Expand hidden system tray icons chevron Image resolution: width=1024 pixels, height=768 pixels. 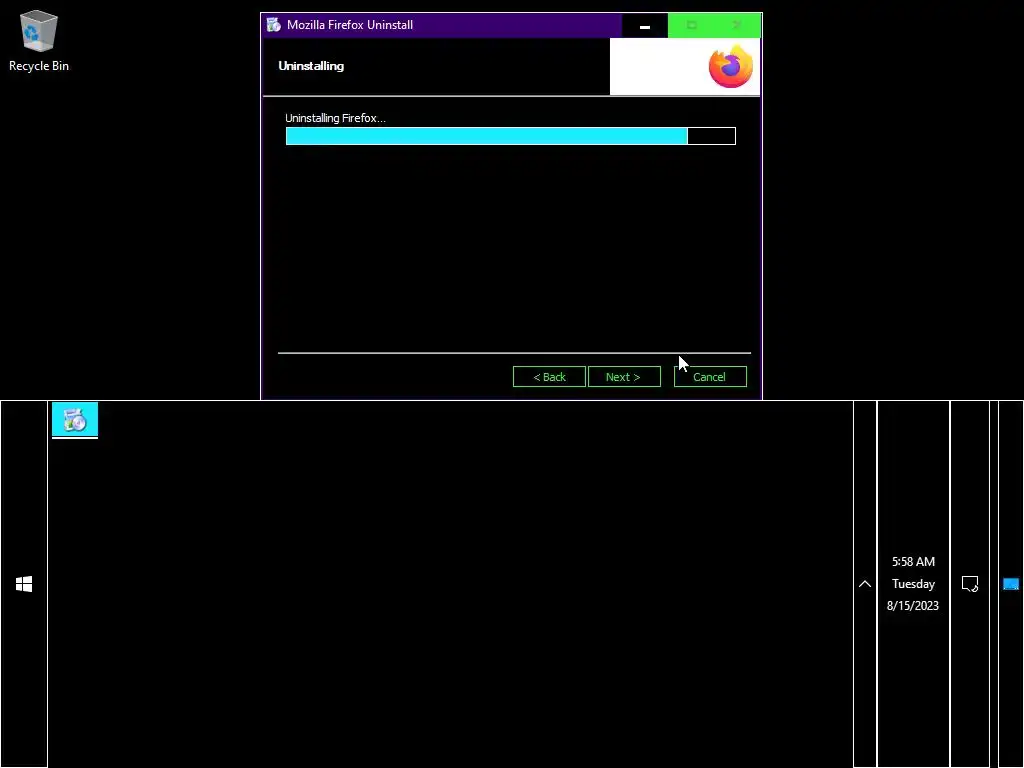[865, 584]
